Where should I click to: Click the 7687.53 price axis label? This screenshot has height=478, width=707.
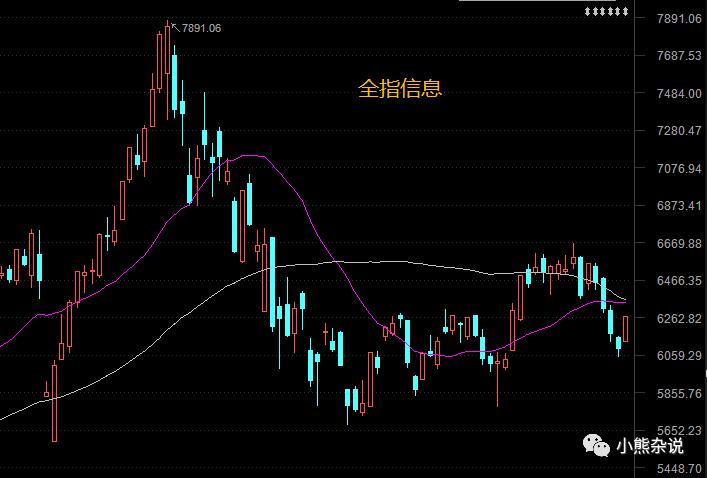tap(679, 56)
